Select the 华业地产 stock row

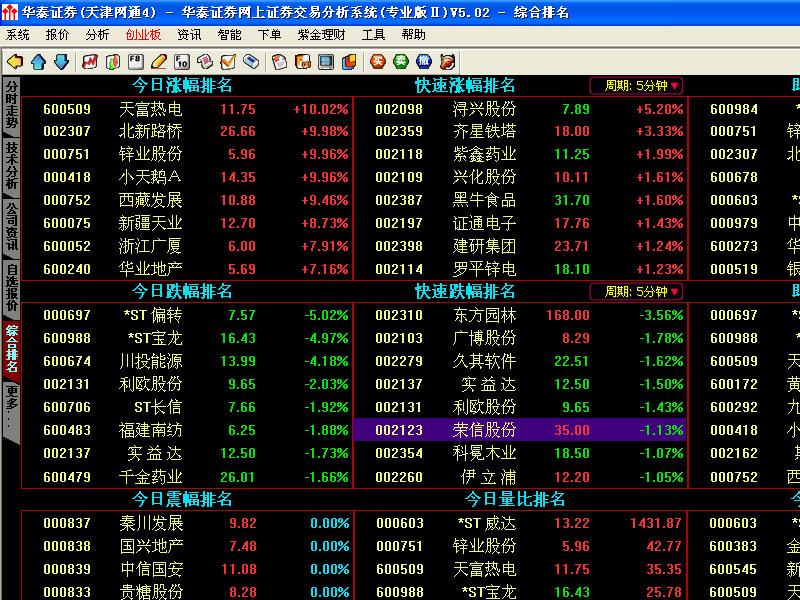coord(188,269)
